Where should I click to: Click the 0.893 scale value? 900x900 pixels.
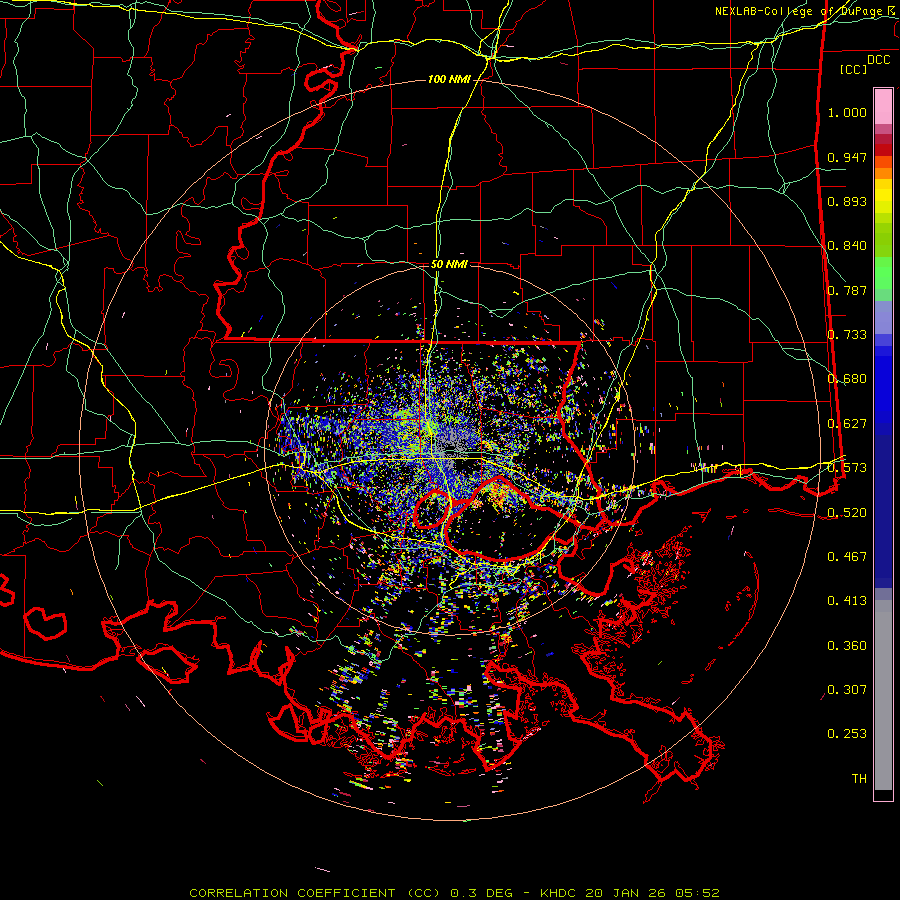tap(847, 201)
